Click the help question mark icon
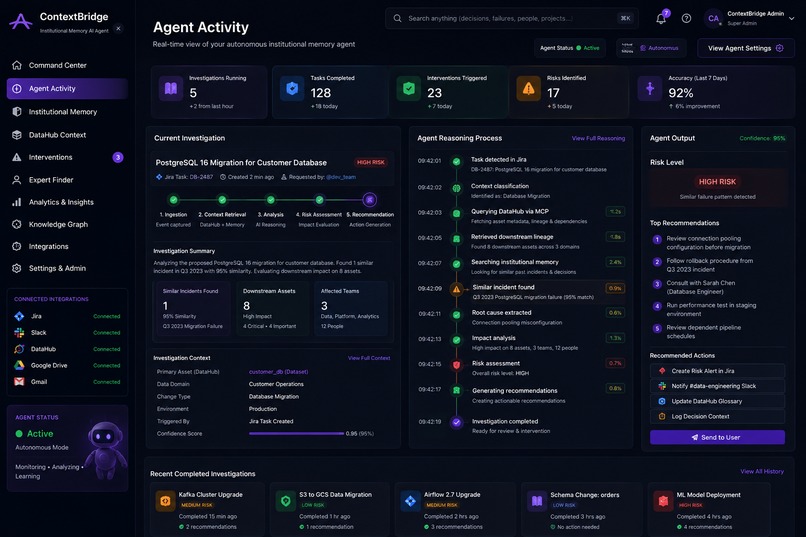 click(686, 18)
